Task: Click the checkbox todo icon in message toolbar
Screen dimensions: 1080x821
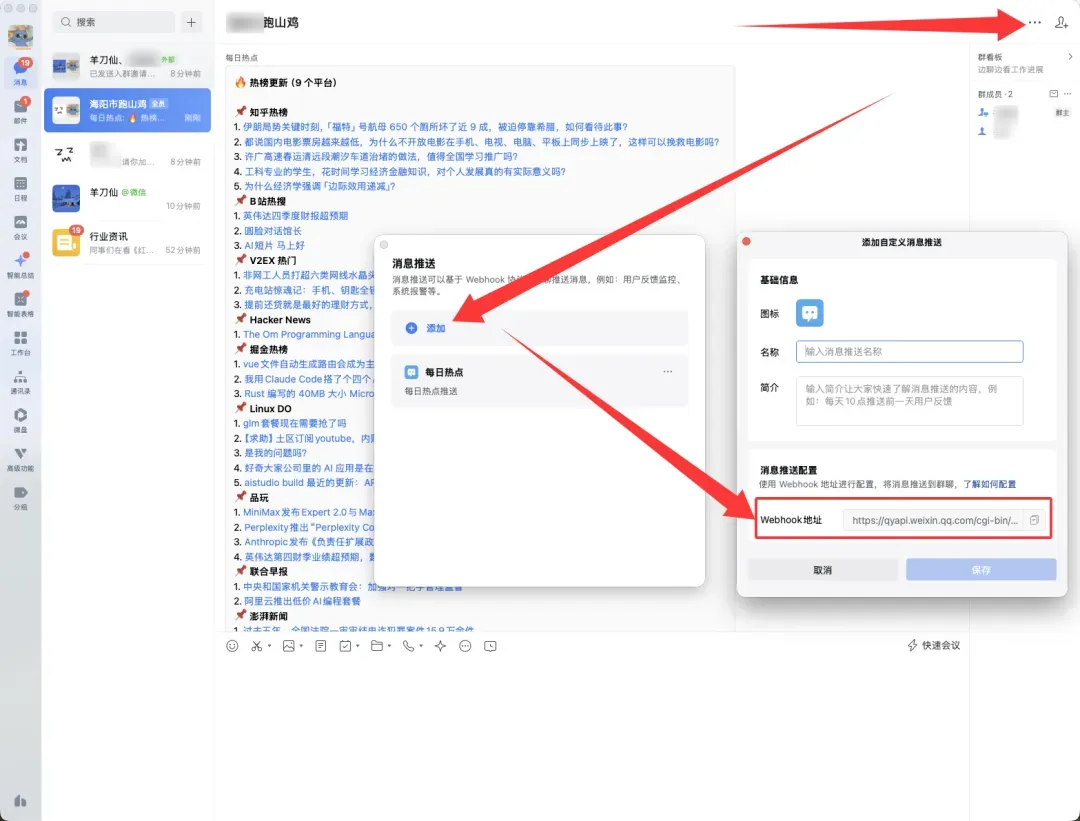Action: coord(346,646)
